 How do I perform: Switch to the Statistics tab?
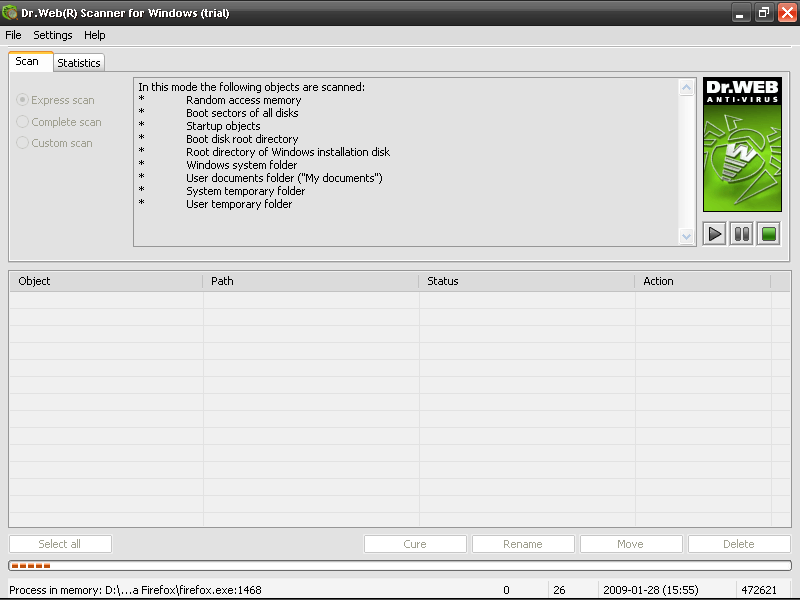point(79,63)
